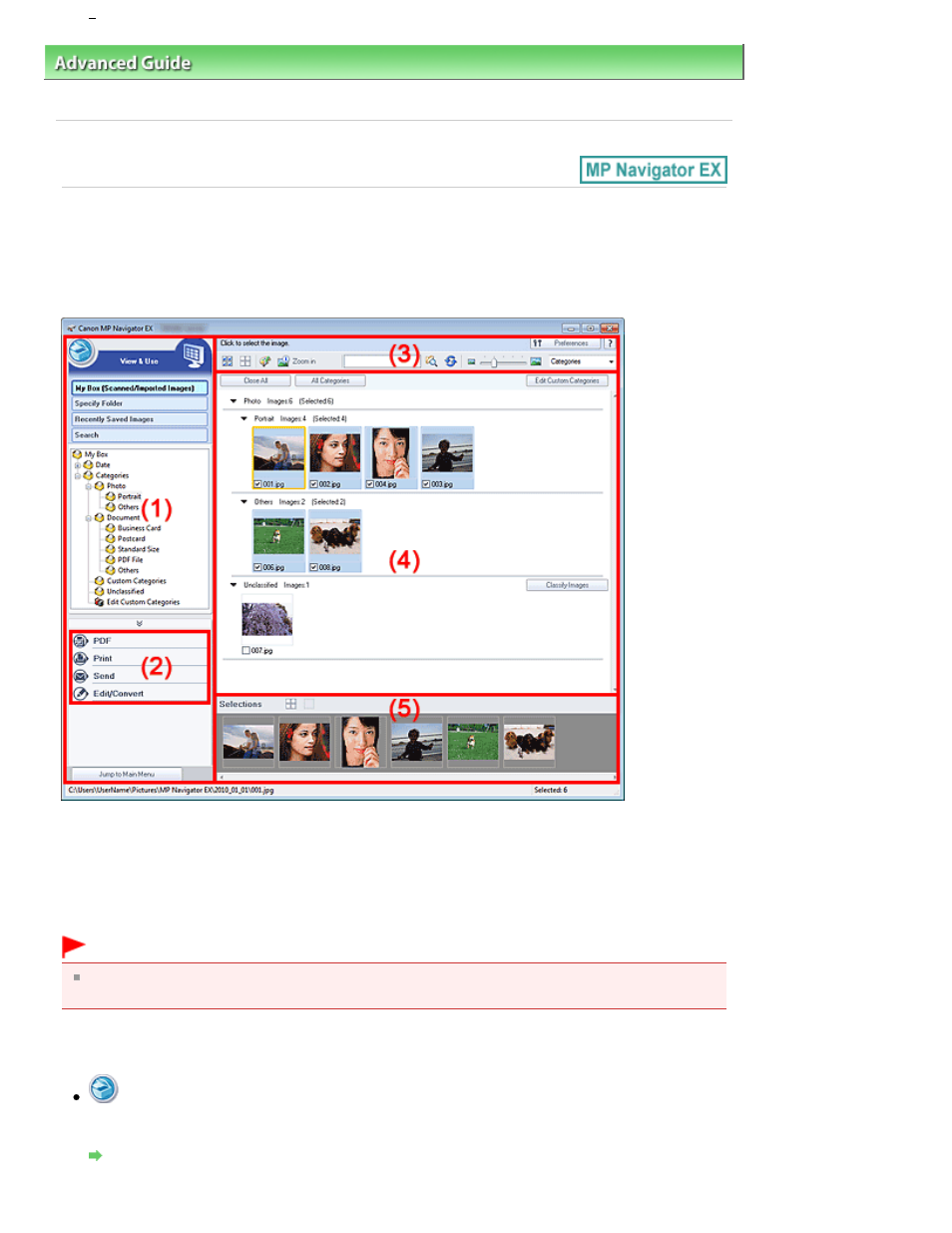952x1233 pixels.
Task: Uncheck the 001.jpg checkbox
Action: [x=257, y=484]
